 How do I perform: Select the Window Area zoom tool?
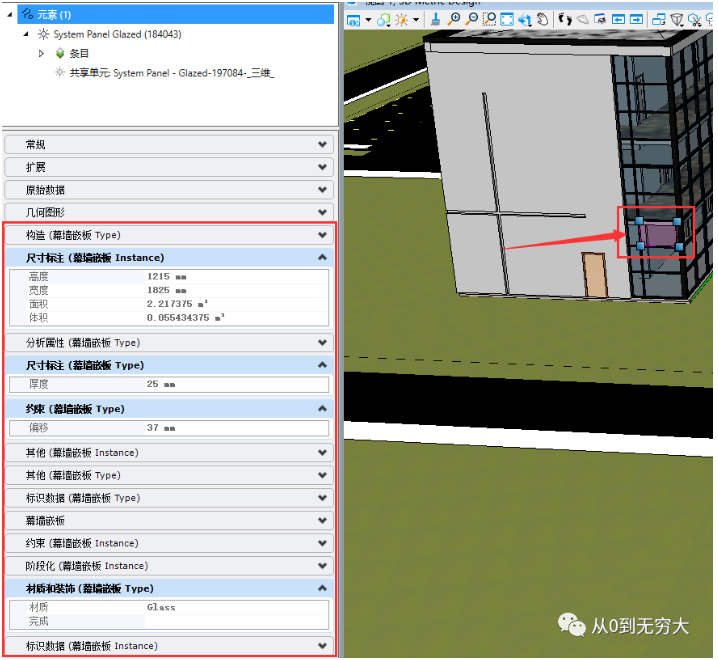coord(490,19)
